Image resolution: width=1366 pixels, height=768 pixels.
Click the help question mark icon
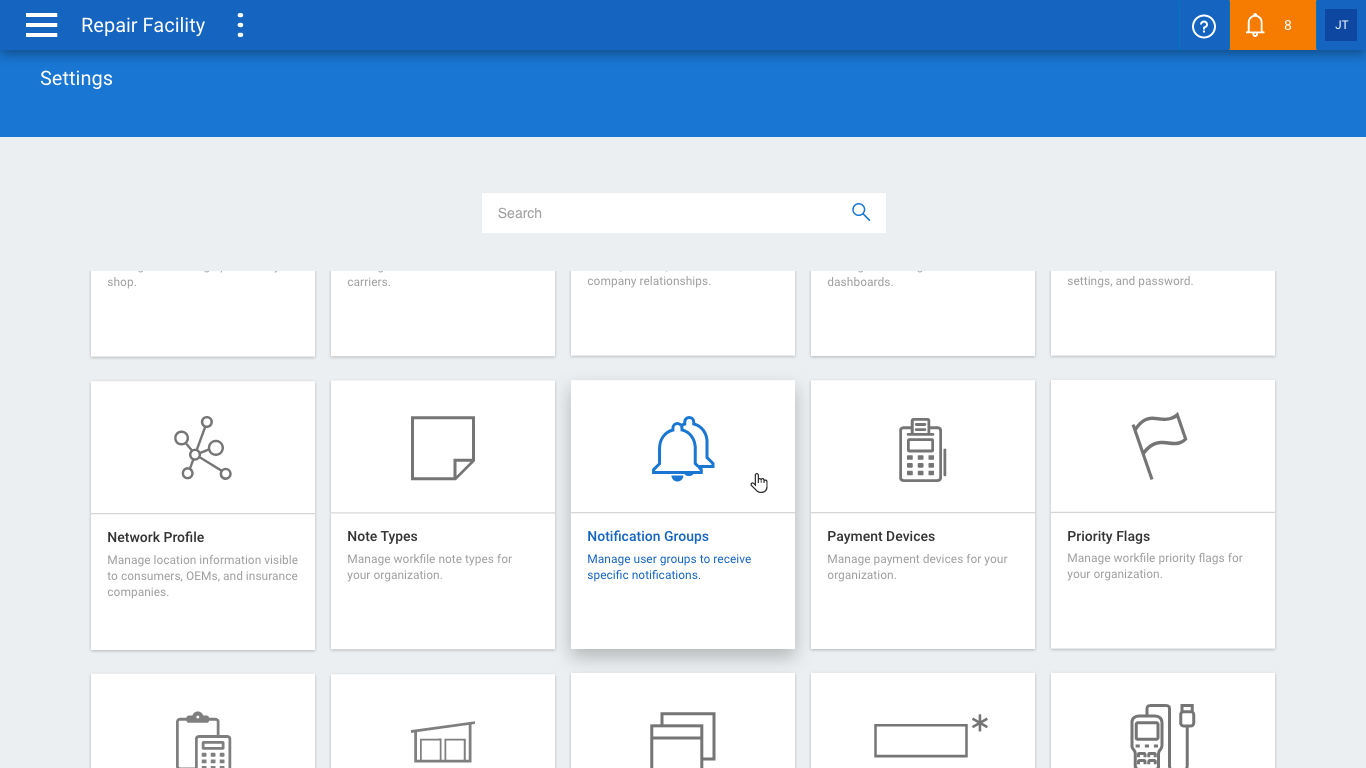[x=1203, y=26]
